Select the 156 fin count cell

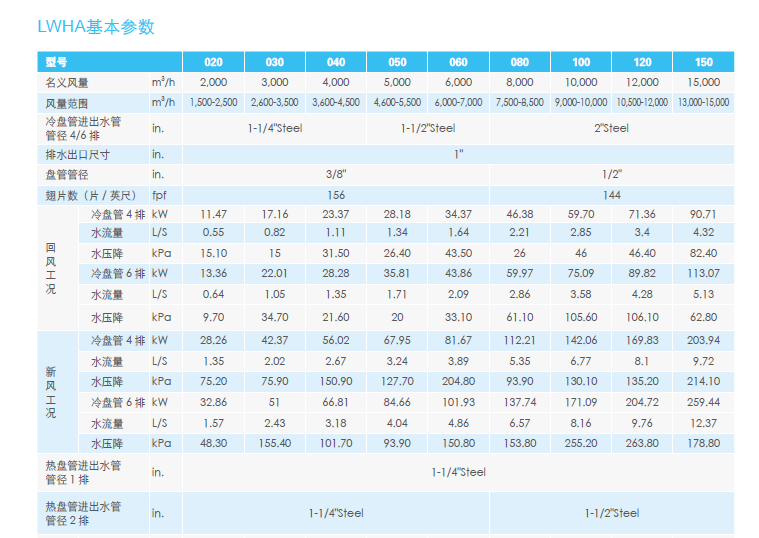click(335, 195)
